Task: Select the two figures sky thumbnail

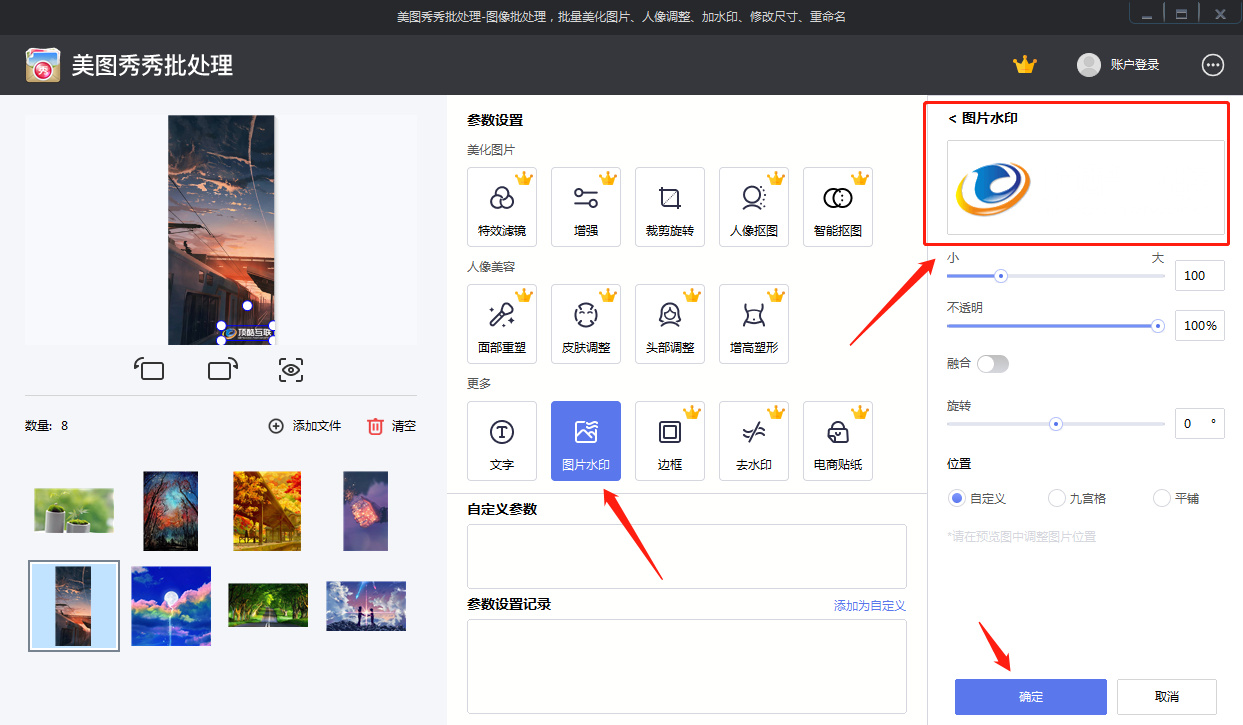Action: (366, 606)
